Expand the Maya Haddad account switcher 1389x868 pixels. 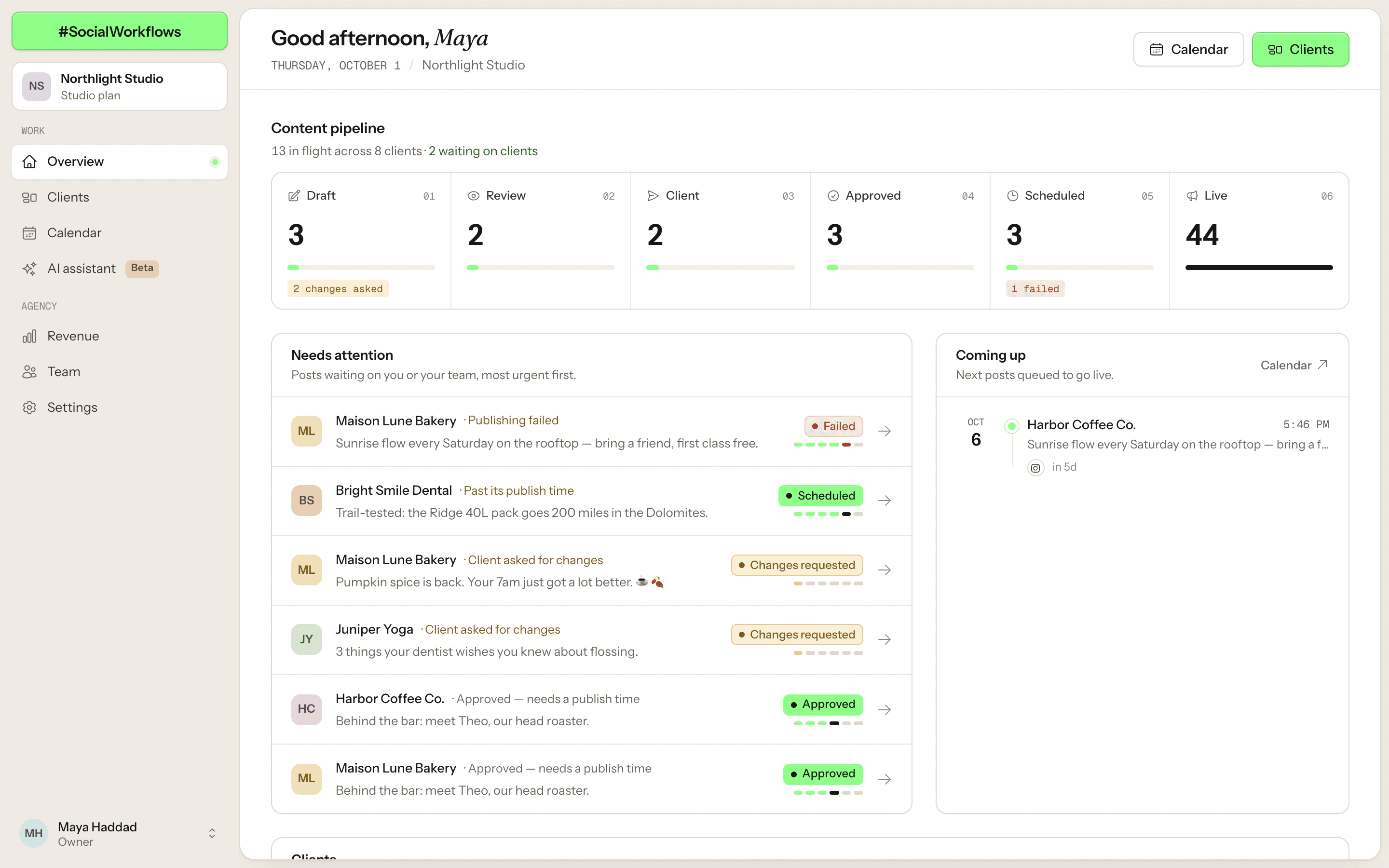coord(212,834)
